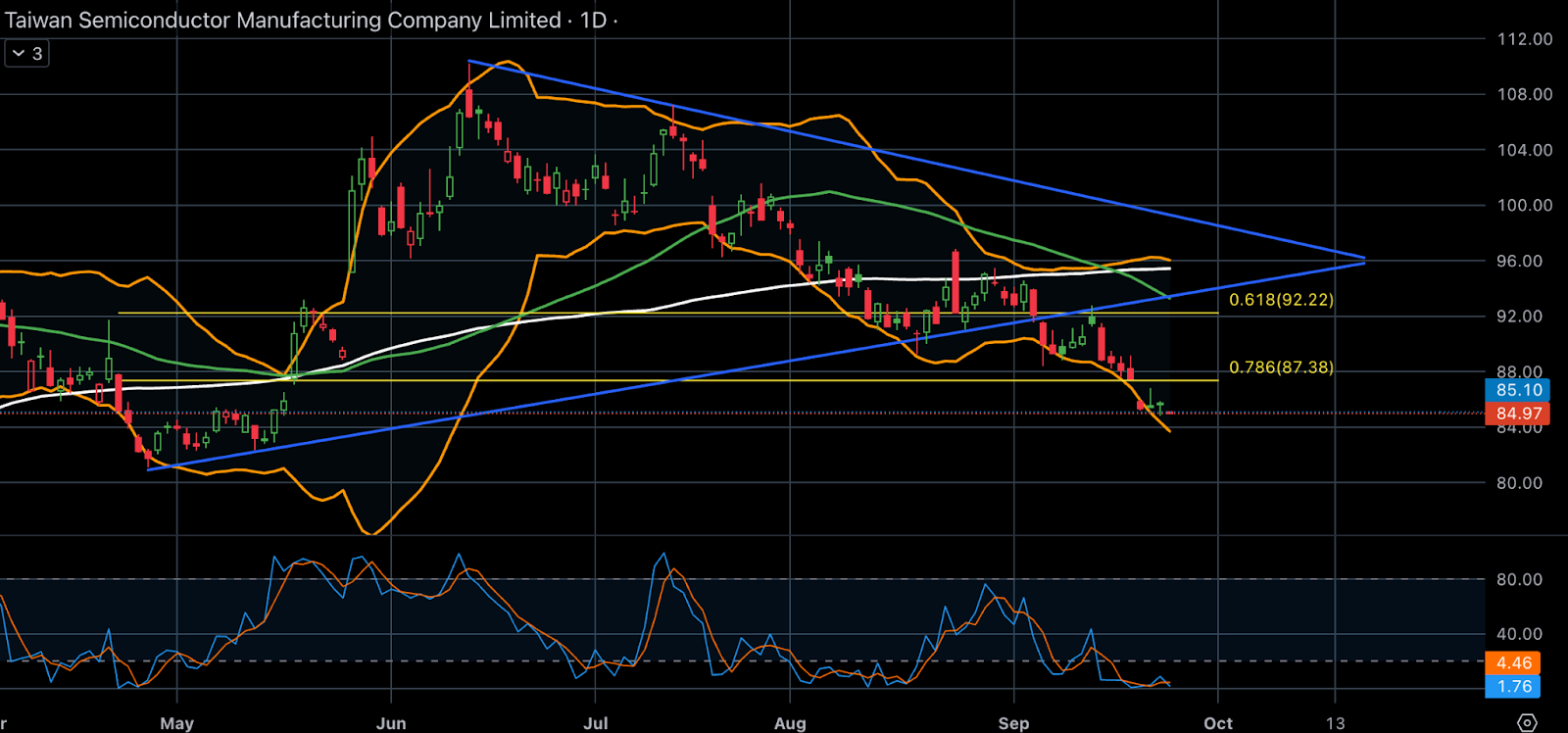Click the 40.00 oscillator axis label
The height and width of the screenshot is (733, 1568).
pos(1519,634)
